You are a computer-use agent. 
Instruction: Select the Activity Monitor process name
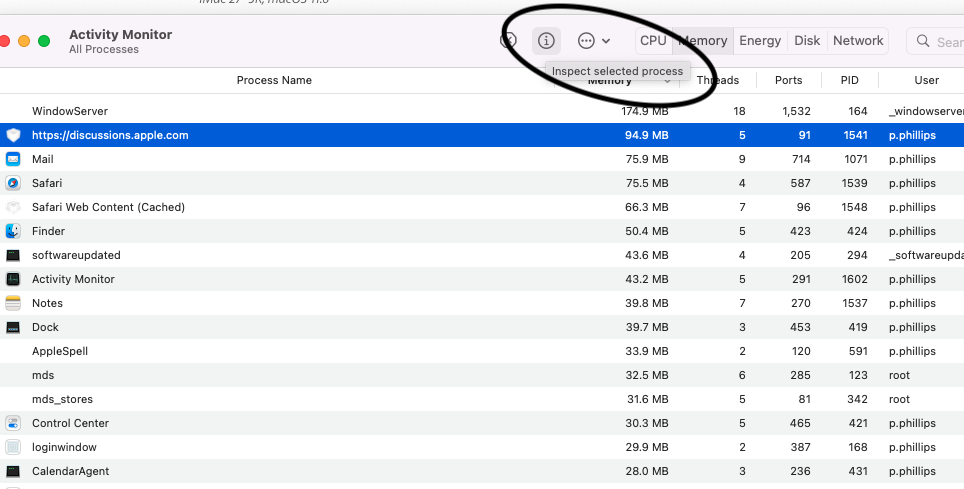[x=73, y=279]
